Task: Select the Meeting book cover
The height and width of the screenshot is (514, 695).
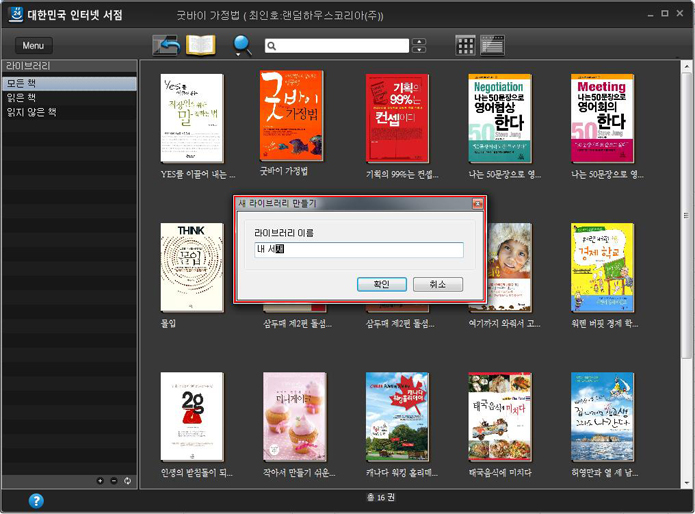Action: click(602, 118)
